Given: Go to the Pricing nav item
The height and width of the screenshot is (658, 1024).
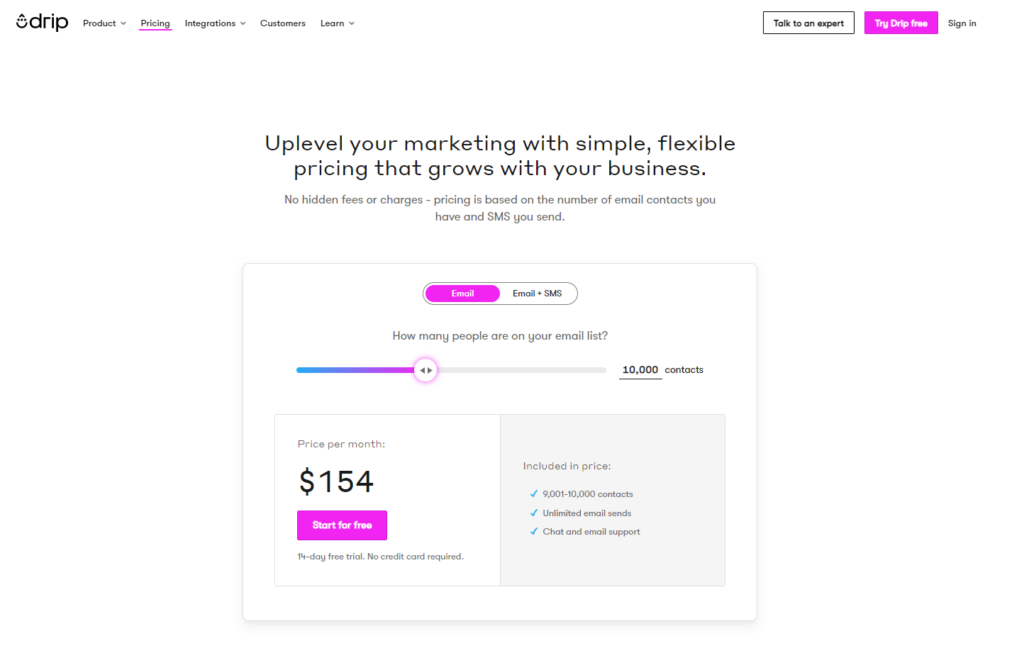Looking at the screenshot, I should point(155,24).
